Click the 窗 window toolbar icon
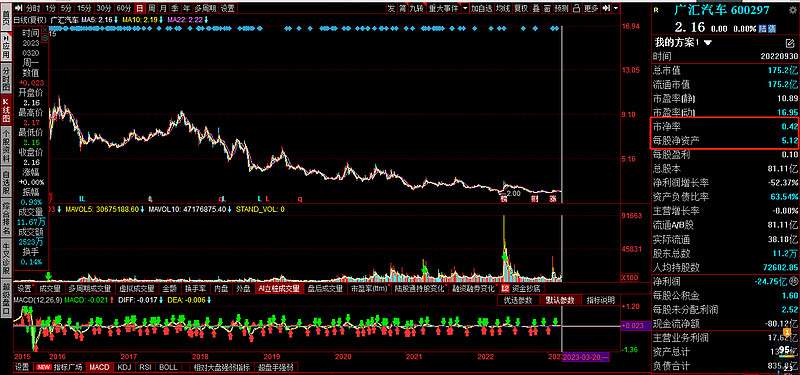The height and width of the screenshot is (375, 800). (x=547, y=8)
